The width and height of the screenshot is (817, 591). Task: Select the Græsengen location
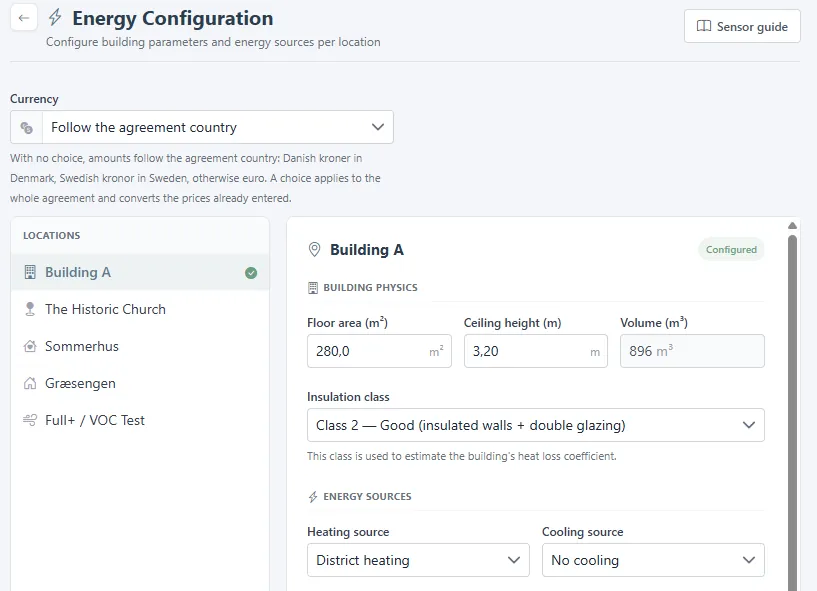click(x=140, y=383)
